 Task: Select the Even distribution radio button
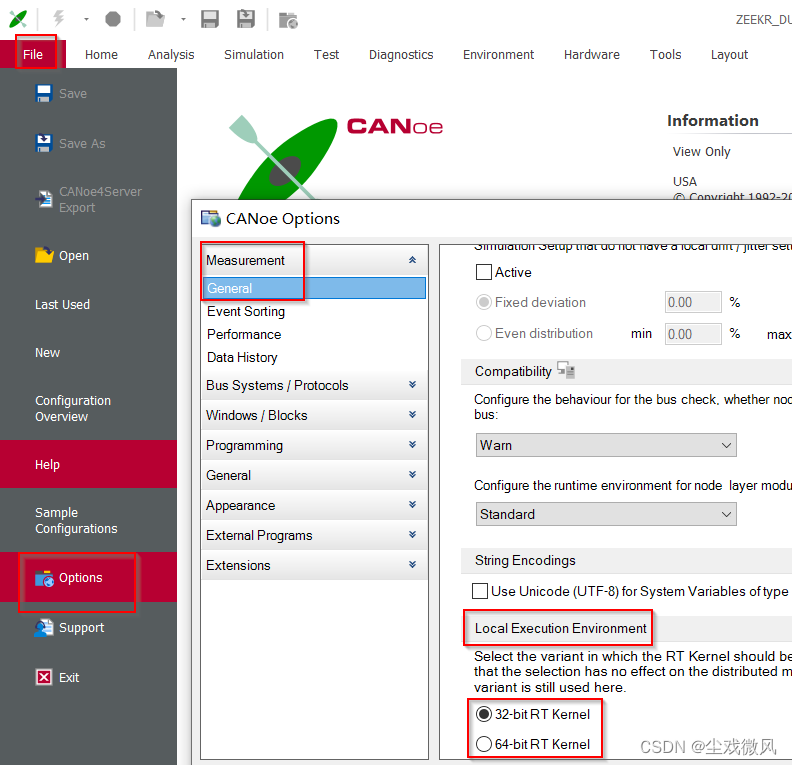(x=483, y=333)
